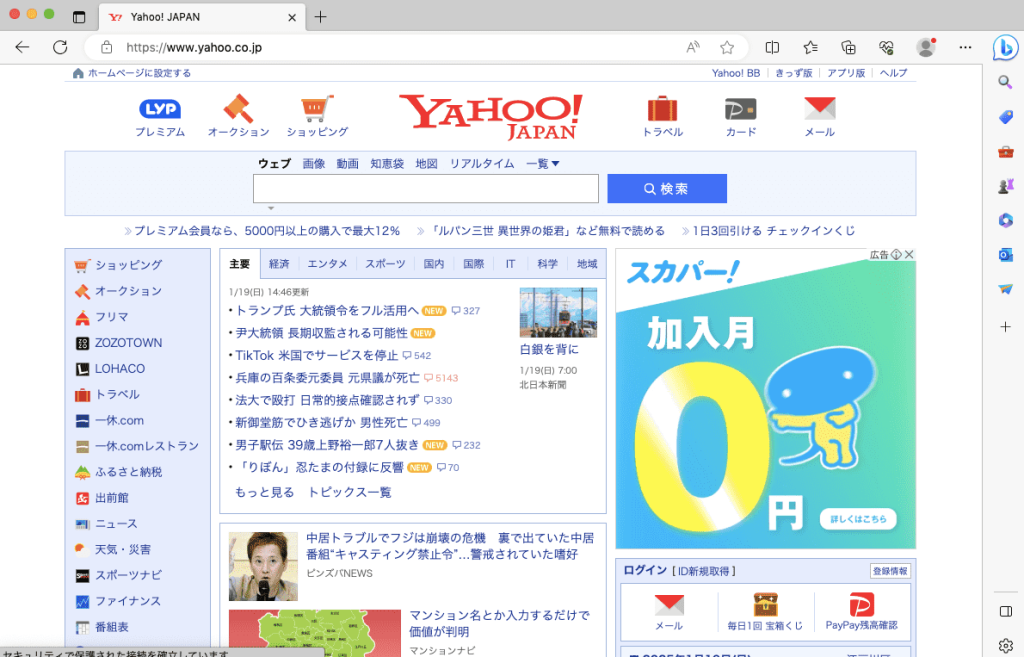Toggle Read aloud icon in address bar
Screen dimensions: 1024x657
(693, 47)
